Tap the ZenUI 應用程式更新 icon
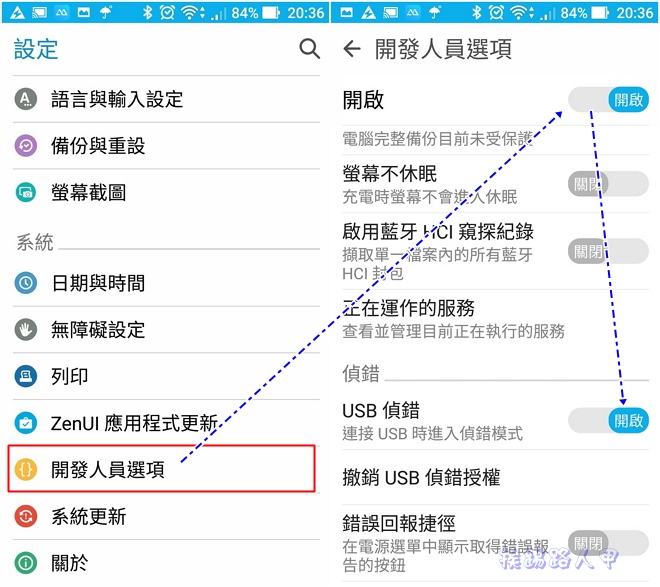The width and height of the screenshot is (660, 587). [x=26, y=422]
